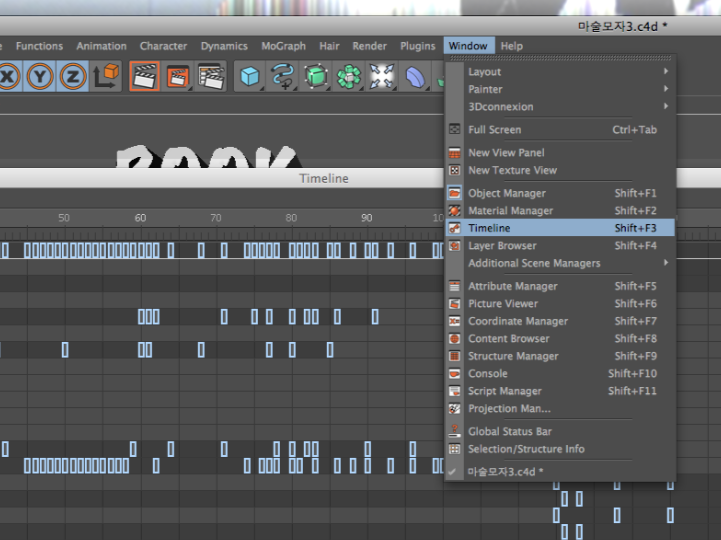Open the Content Browser
Viewport: 721px width, 540px height.
click(x=560, y=339)
